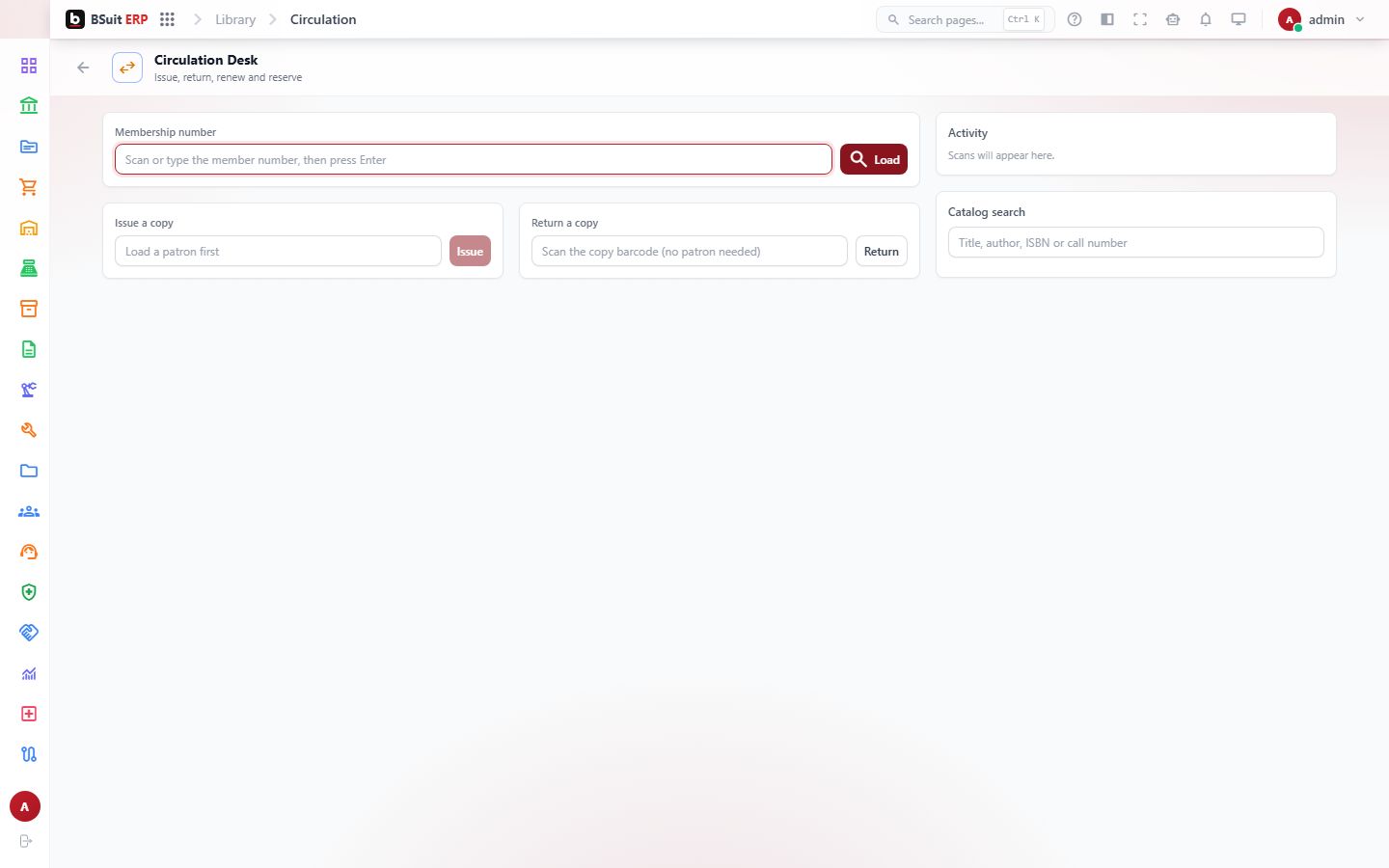Go to Library in the breadcrumb
The height and width of the screenshot is (868, 1389).
pos(235,19)
